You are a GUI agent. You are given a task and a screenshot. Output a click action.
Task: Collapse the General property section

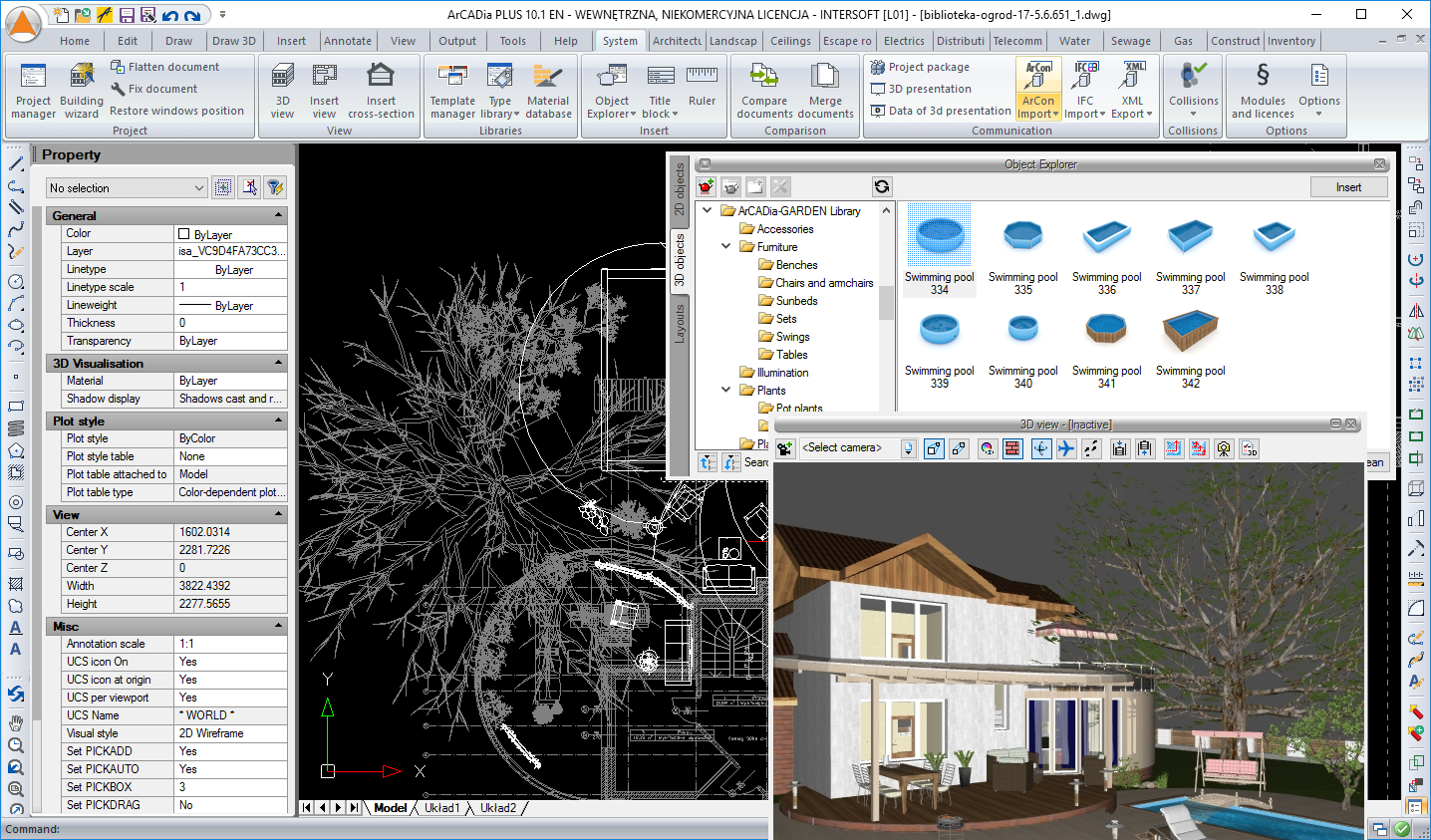tap(278, 215)
